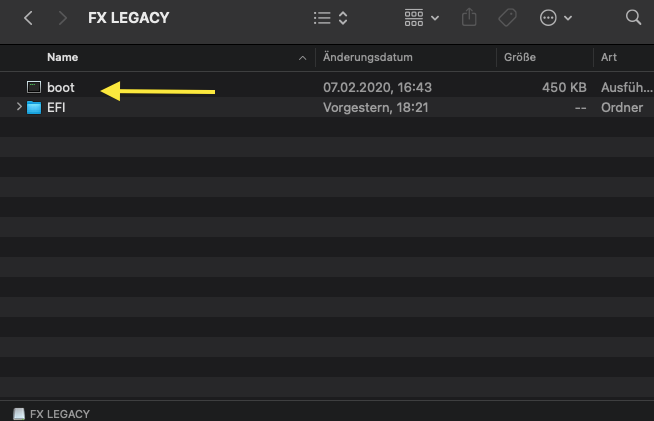Open the list view options switcher
Screen dimensions: 654x421
330,18
